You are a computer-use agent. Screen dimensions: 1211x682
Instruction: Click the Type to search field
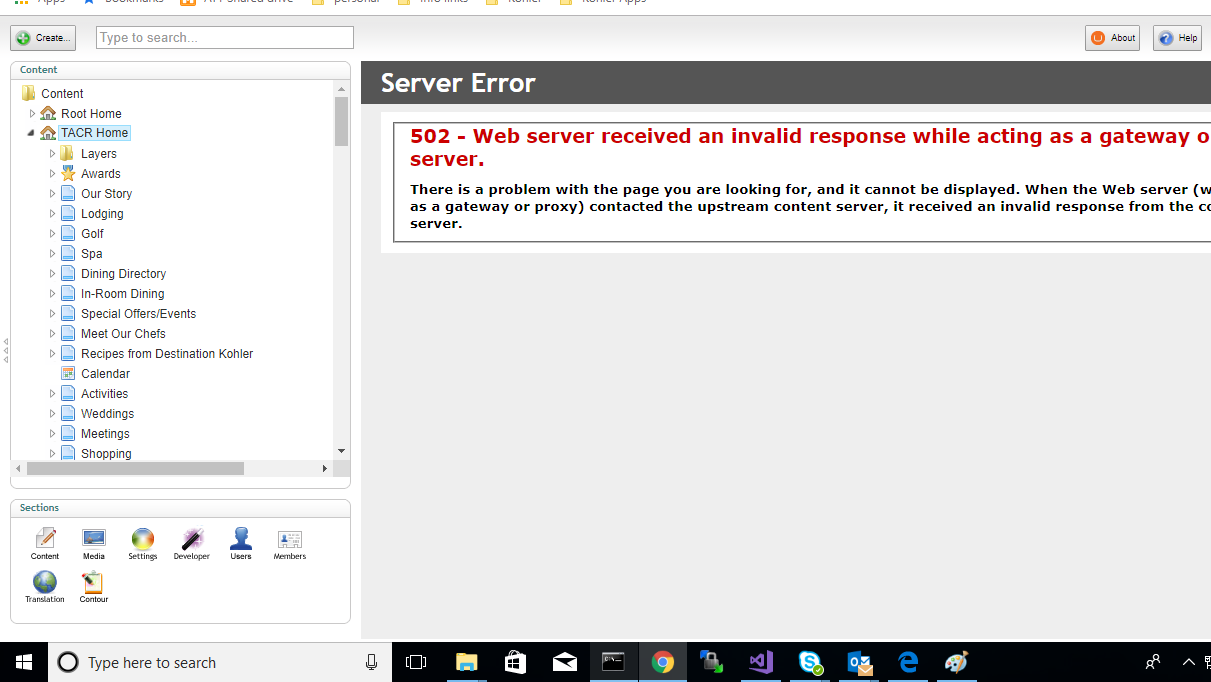click(225, 38)
